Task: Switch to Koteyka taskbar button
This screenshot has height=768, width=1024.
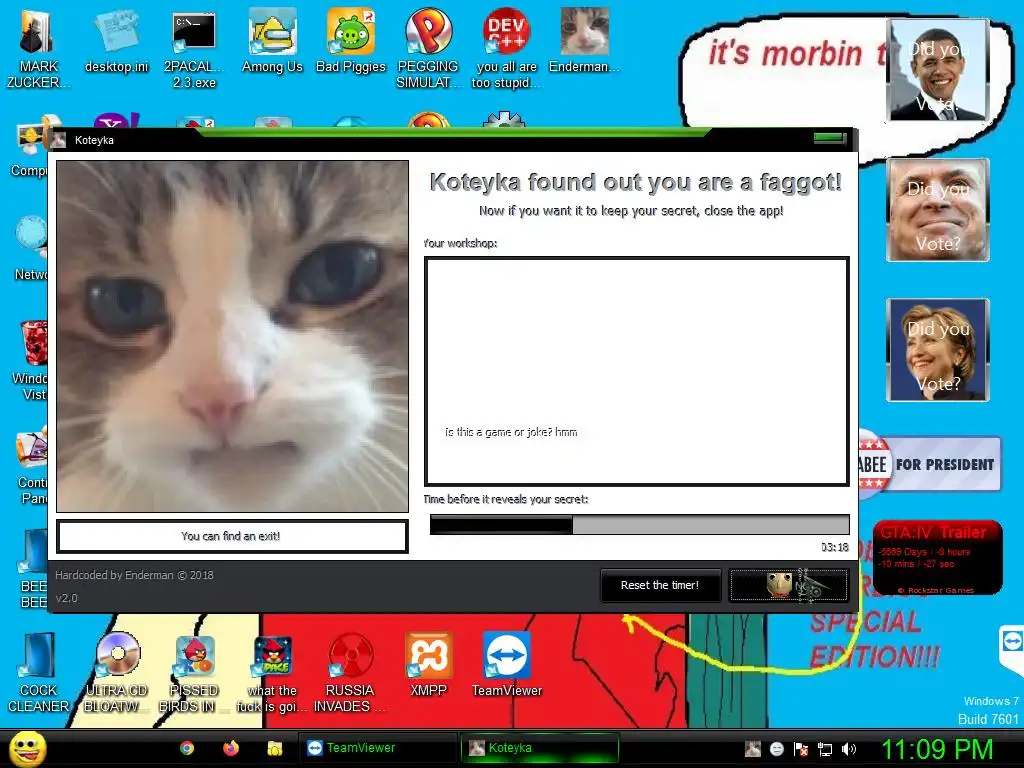Action: pos(539,748)
